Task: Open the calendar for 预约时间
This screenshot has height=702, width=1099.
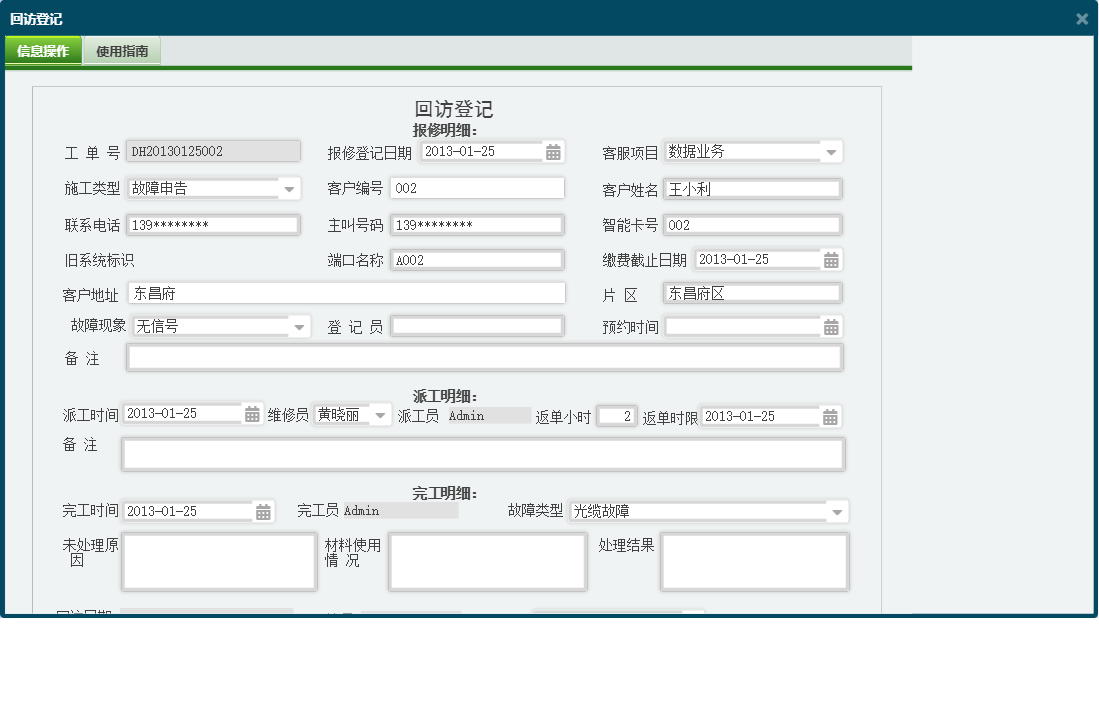Action: [x=830, y=326]
